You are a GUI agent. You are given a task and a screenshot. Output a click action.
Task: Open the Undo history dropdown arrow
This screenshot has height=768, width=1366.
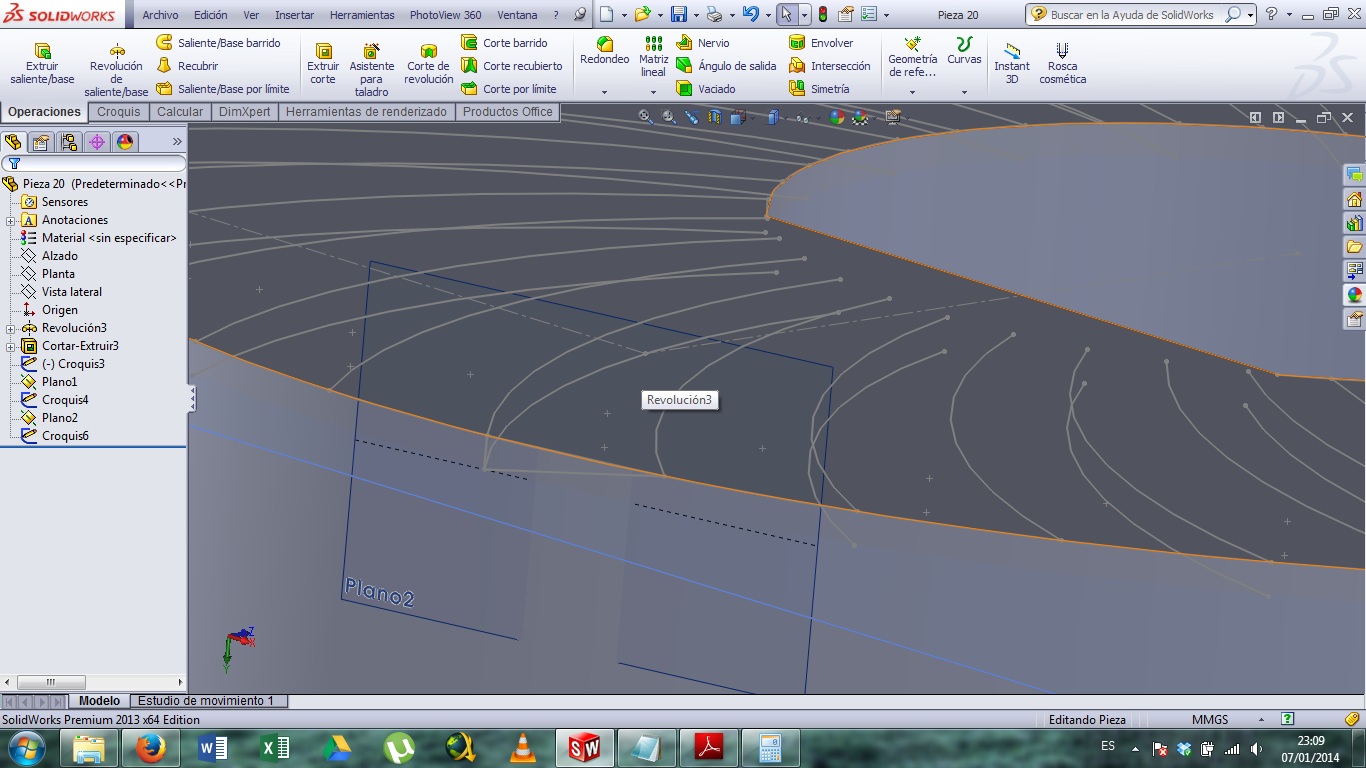[768, 15]
